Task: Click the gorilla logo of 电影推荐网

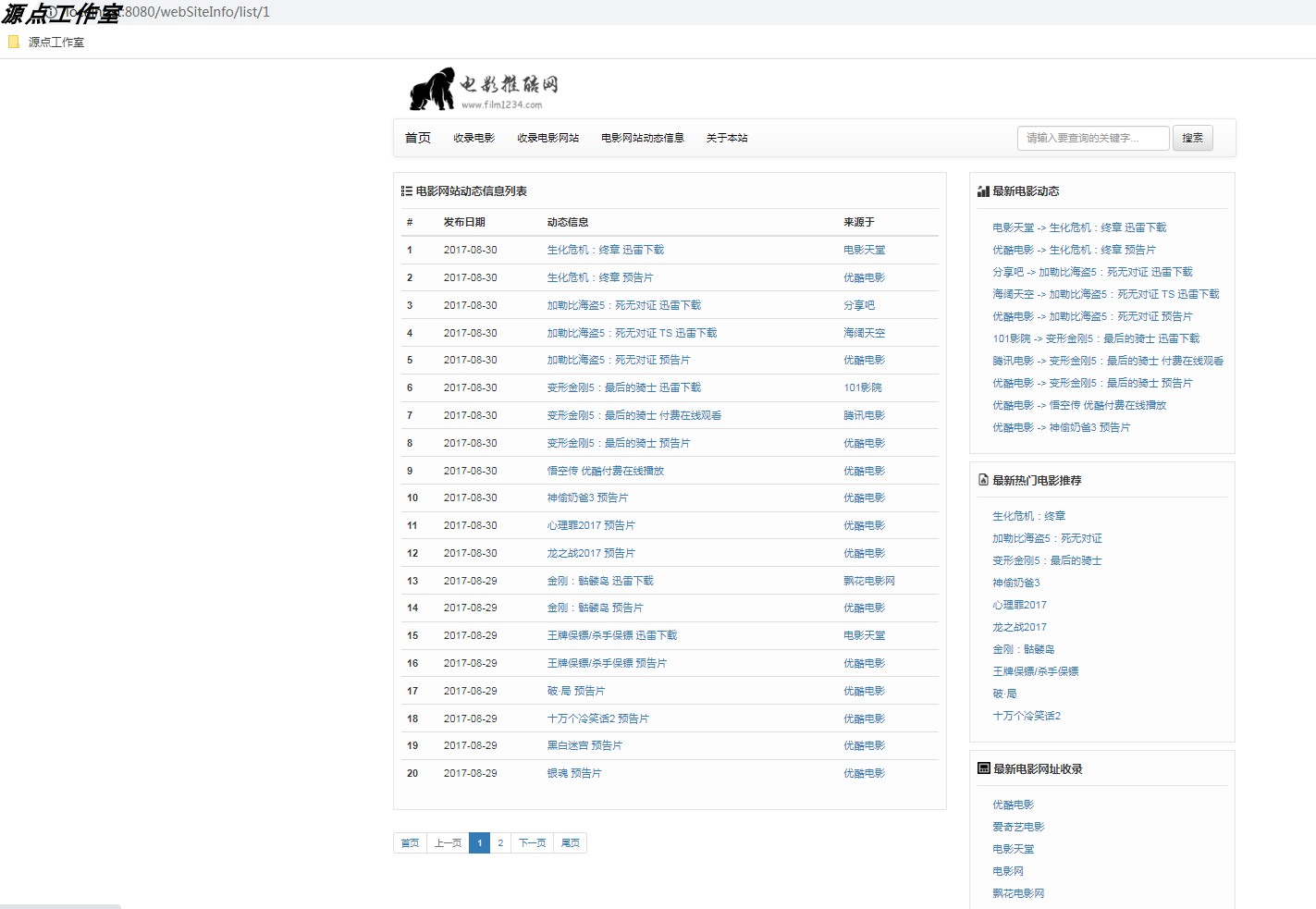Action: tap(433, 87)
